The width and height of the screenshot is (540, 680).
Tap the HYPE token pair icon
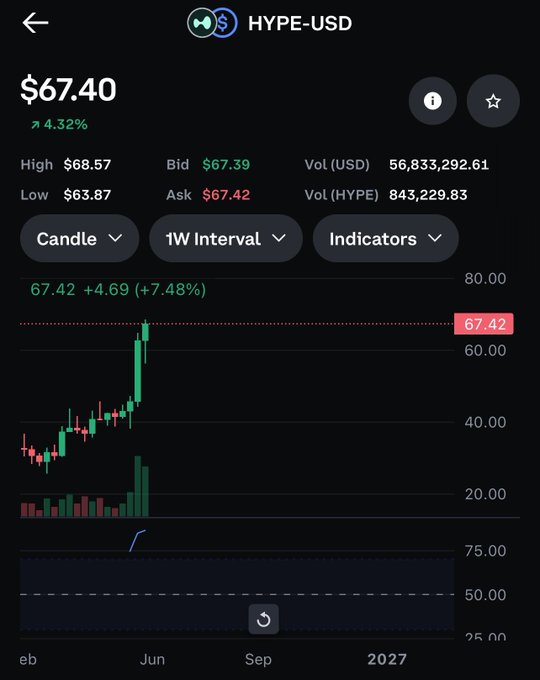point(212,23)
